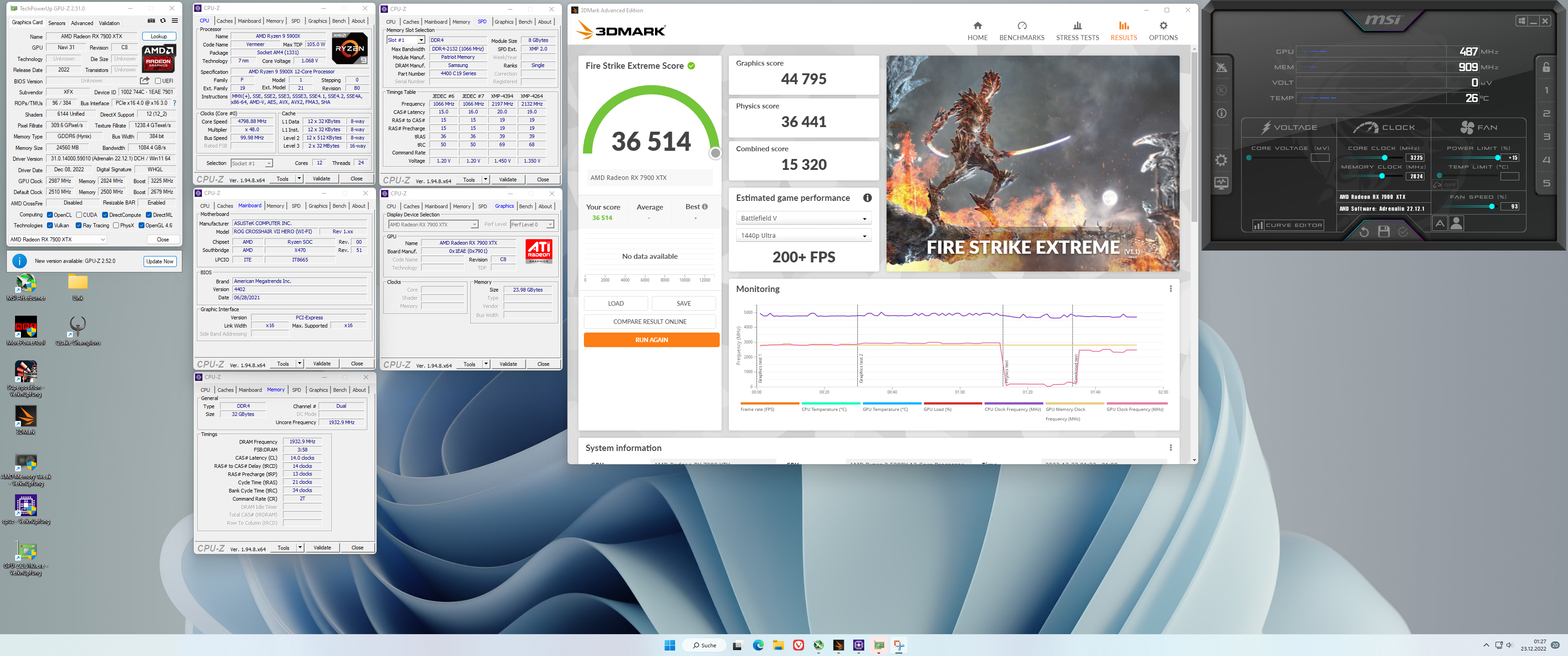Open MSI Afterburner desktop shortcut

[x=26, y=287]
